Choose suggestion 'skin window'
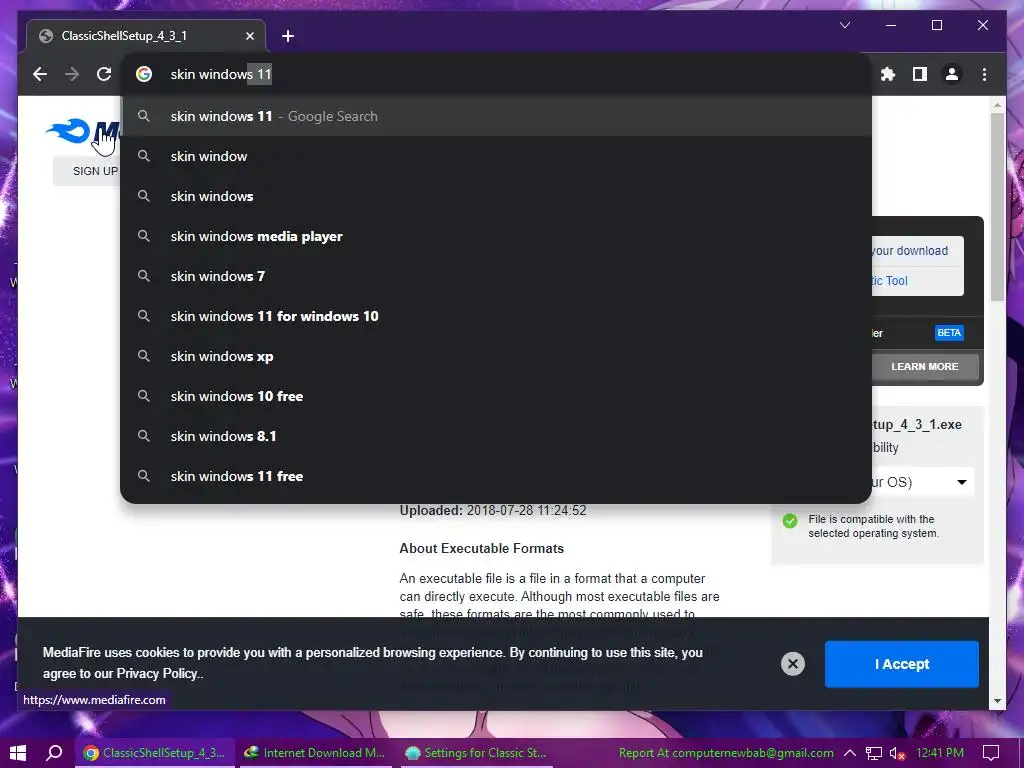Viewport: 1024px width, 768px height. pyautogui.click(x=496, y=156)
